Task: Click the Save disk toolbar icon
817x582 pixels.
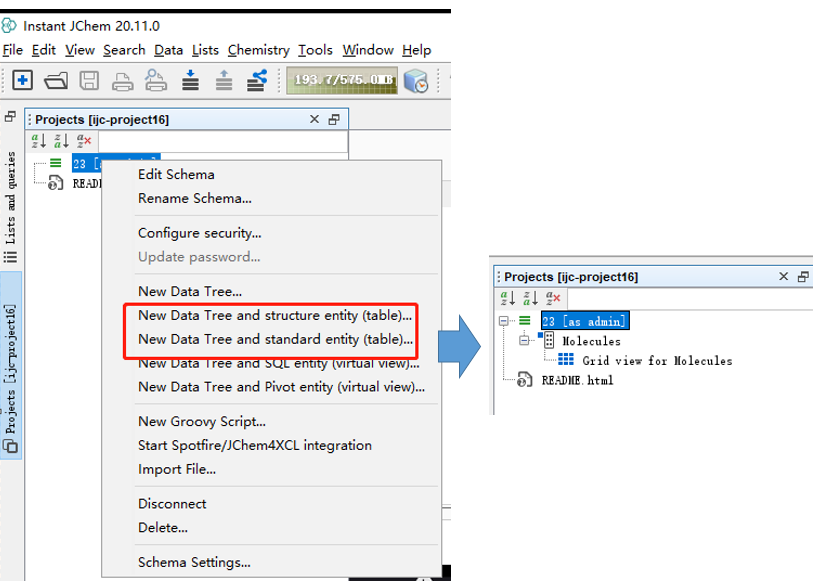Action: pos(89,81)
